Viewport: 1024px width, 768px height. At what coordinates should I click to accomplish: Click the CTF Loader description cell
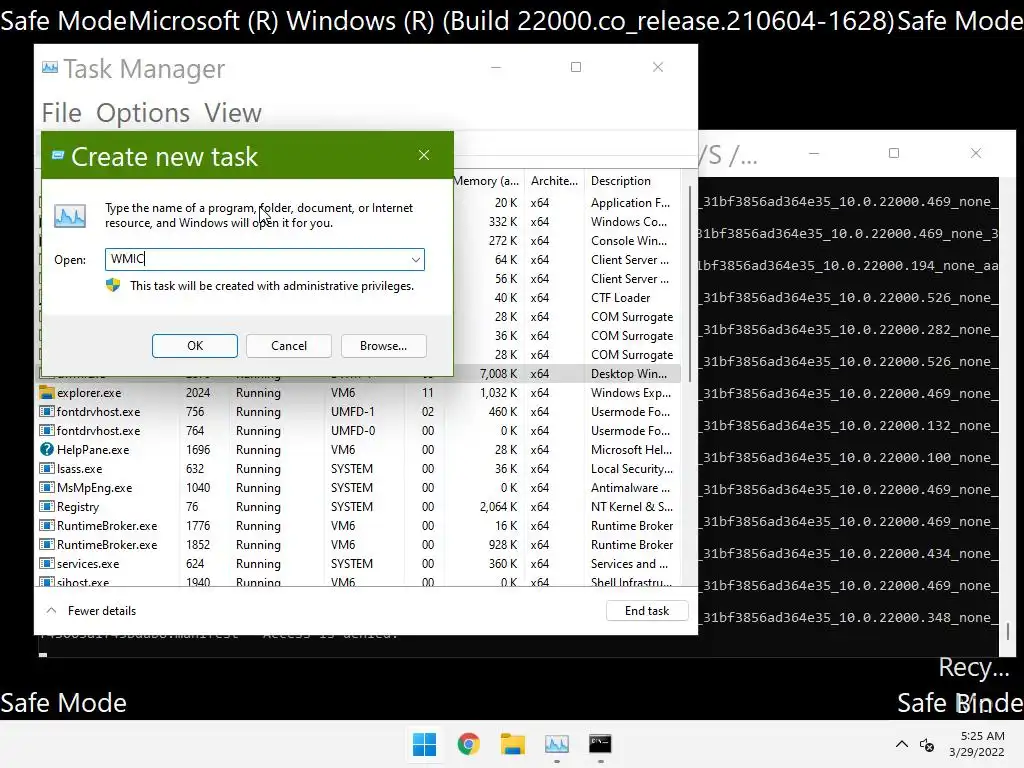pyautogui.click(x=620, y=298)
